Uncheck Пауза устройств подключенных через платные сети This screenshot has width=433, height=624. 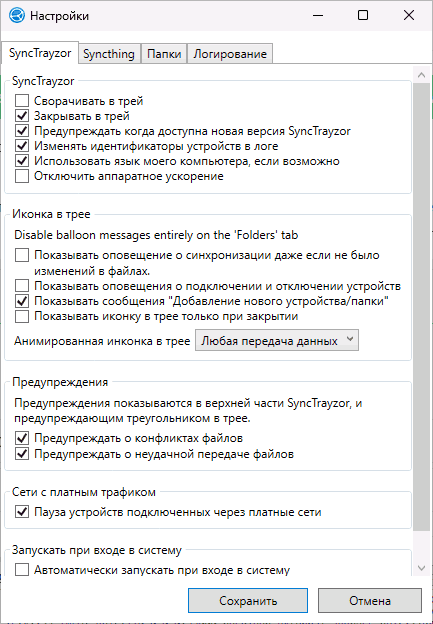click(22, 512)
